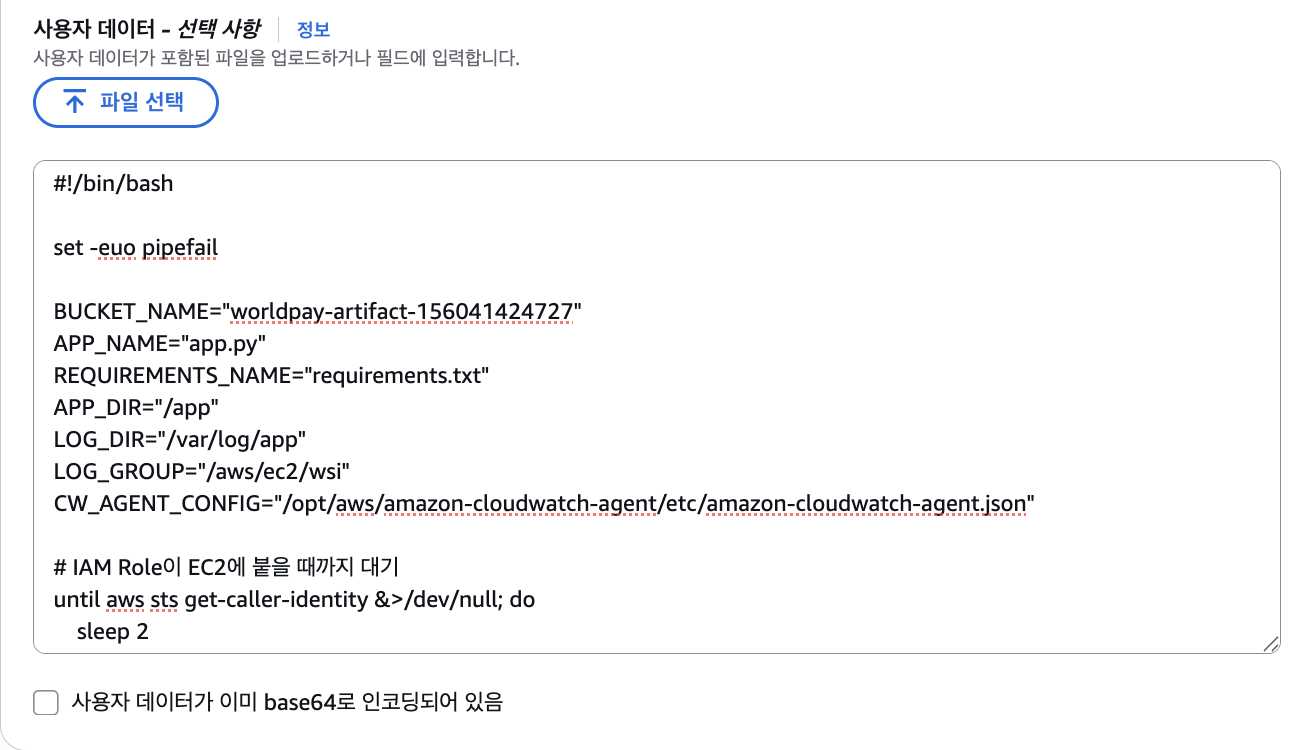Click the 파일 선택 button label

142,102
